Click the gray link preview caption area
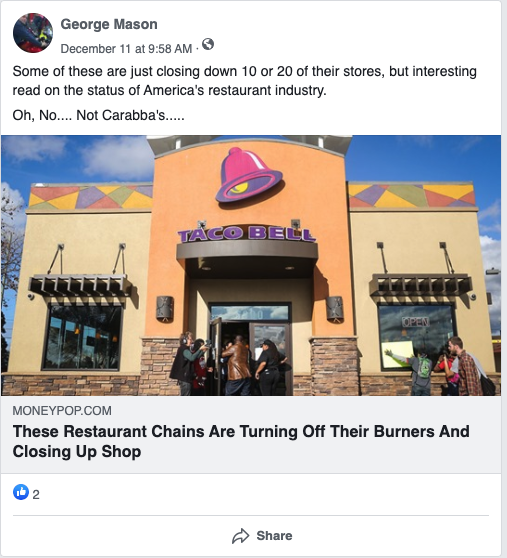Image resolution: width=507 pixels, height=558 pixels. click(251, 435)
